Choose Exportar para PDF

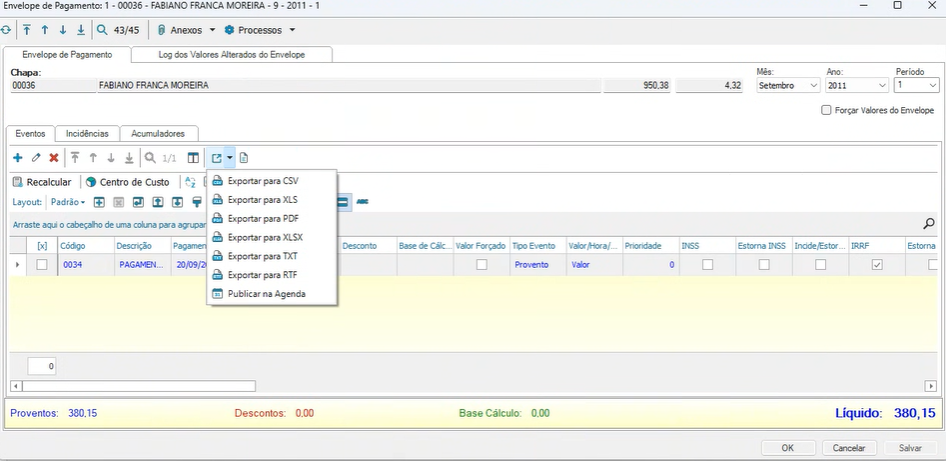[271, 218]
